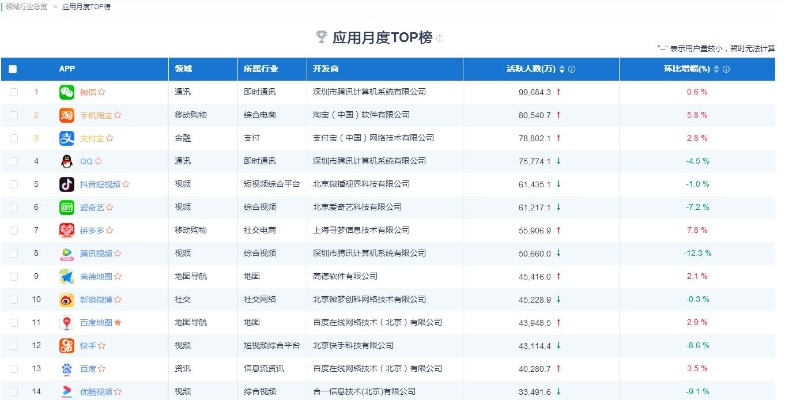Sort by 环比增幅(%) using sort arrows
This screenshot has height=400, width=785.
coord(716,69)
